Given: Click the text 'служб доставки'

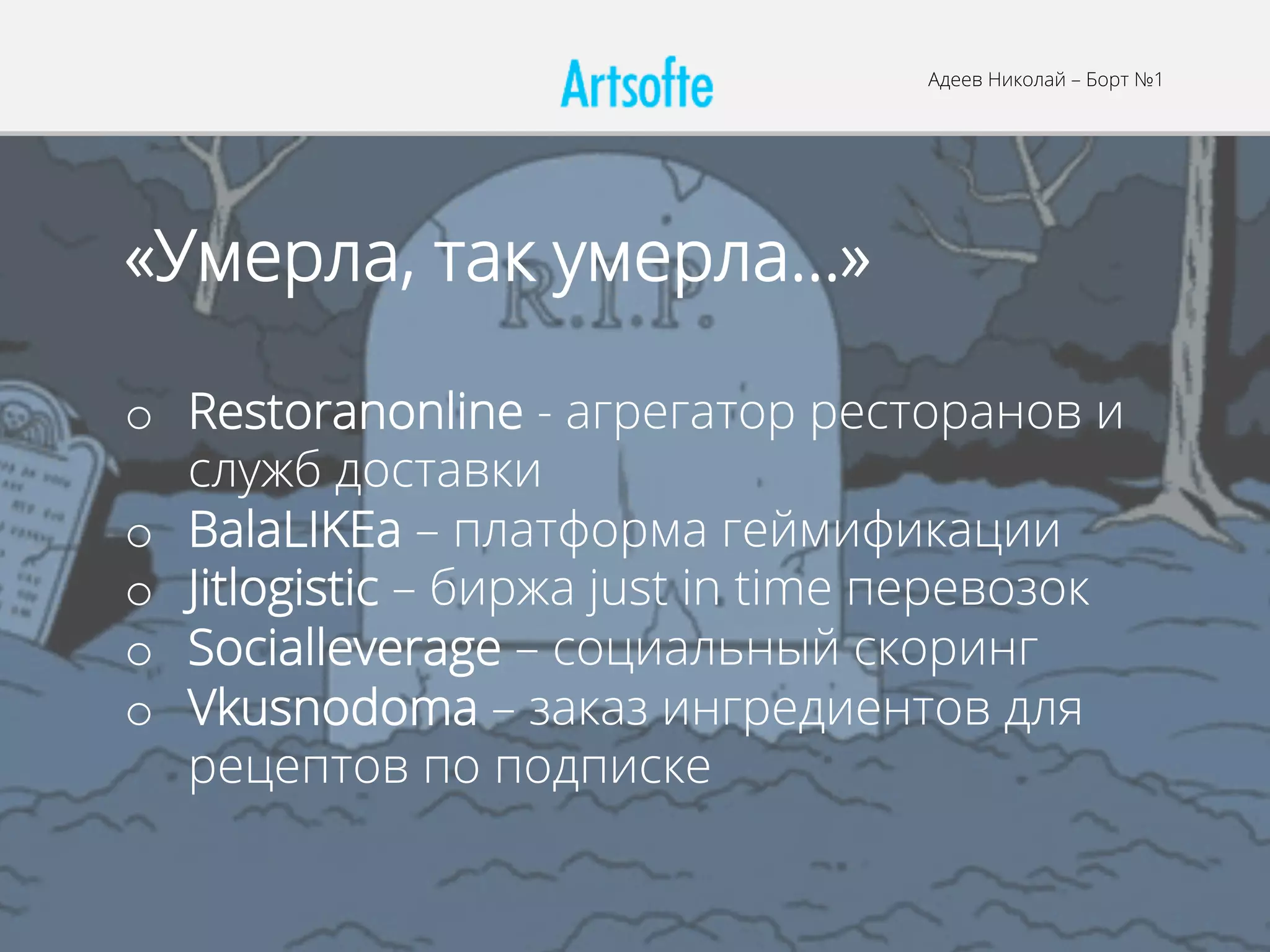Looking at the screenshot, I should (365, 471).
